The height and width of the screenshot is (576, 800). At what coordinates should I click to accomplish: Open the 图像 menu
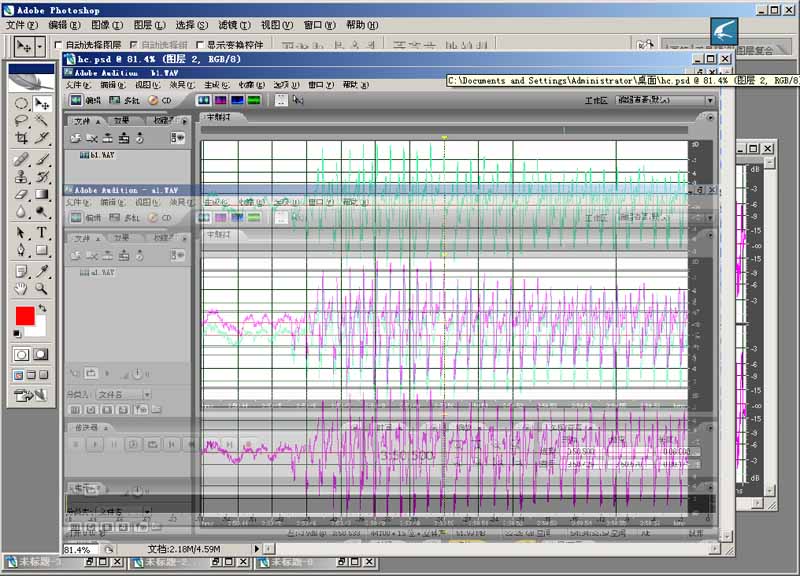[x=107, y=25]
